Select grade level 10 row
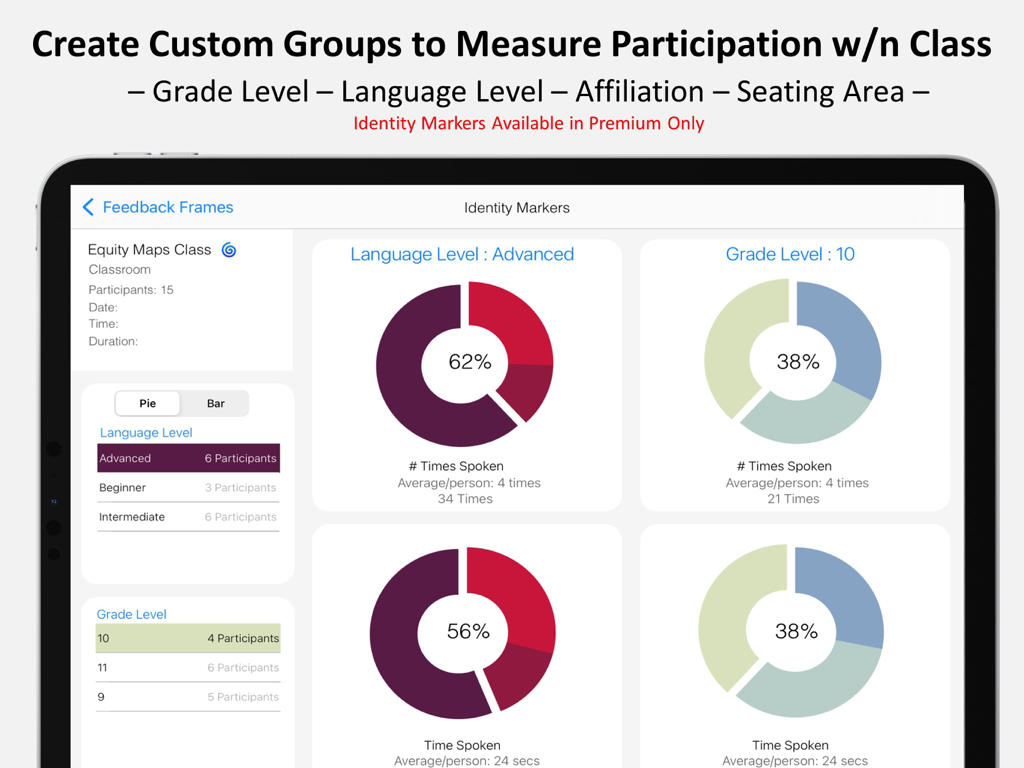The image size is (1024, 768). [x=188, y=638]
